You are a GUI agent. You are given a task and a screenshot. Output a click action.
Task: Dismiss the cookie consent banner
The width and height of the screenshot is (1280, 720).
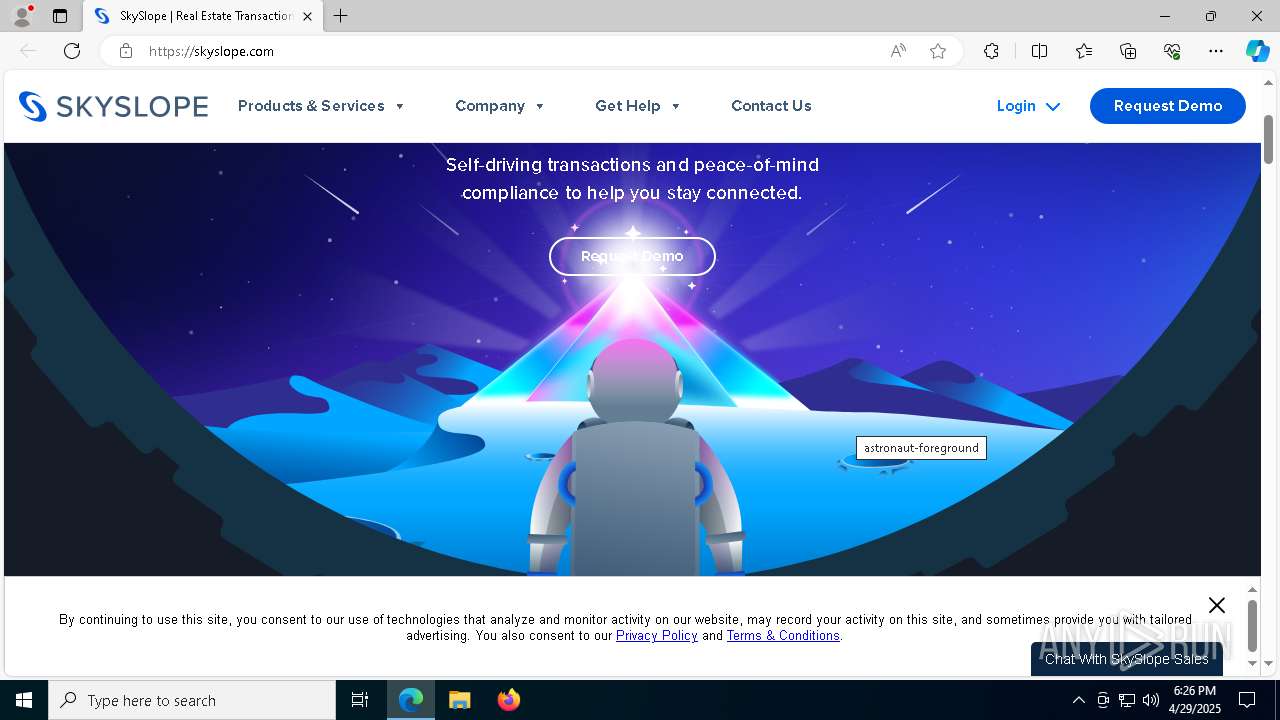point(1217,605)
